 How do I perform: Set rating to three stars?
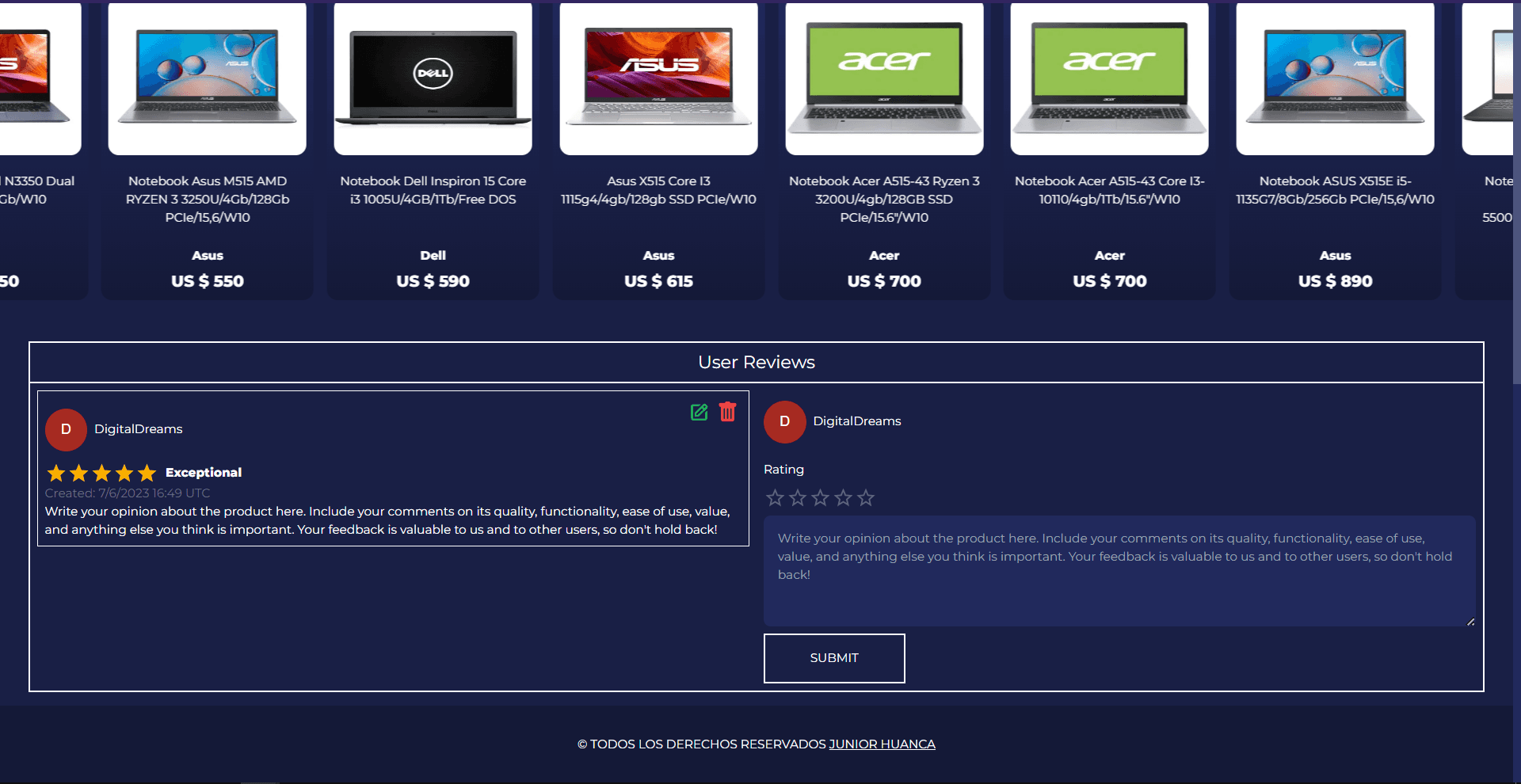pos(821,498)
